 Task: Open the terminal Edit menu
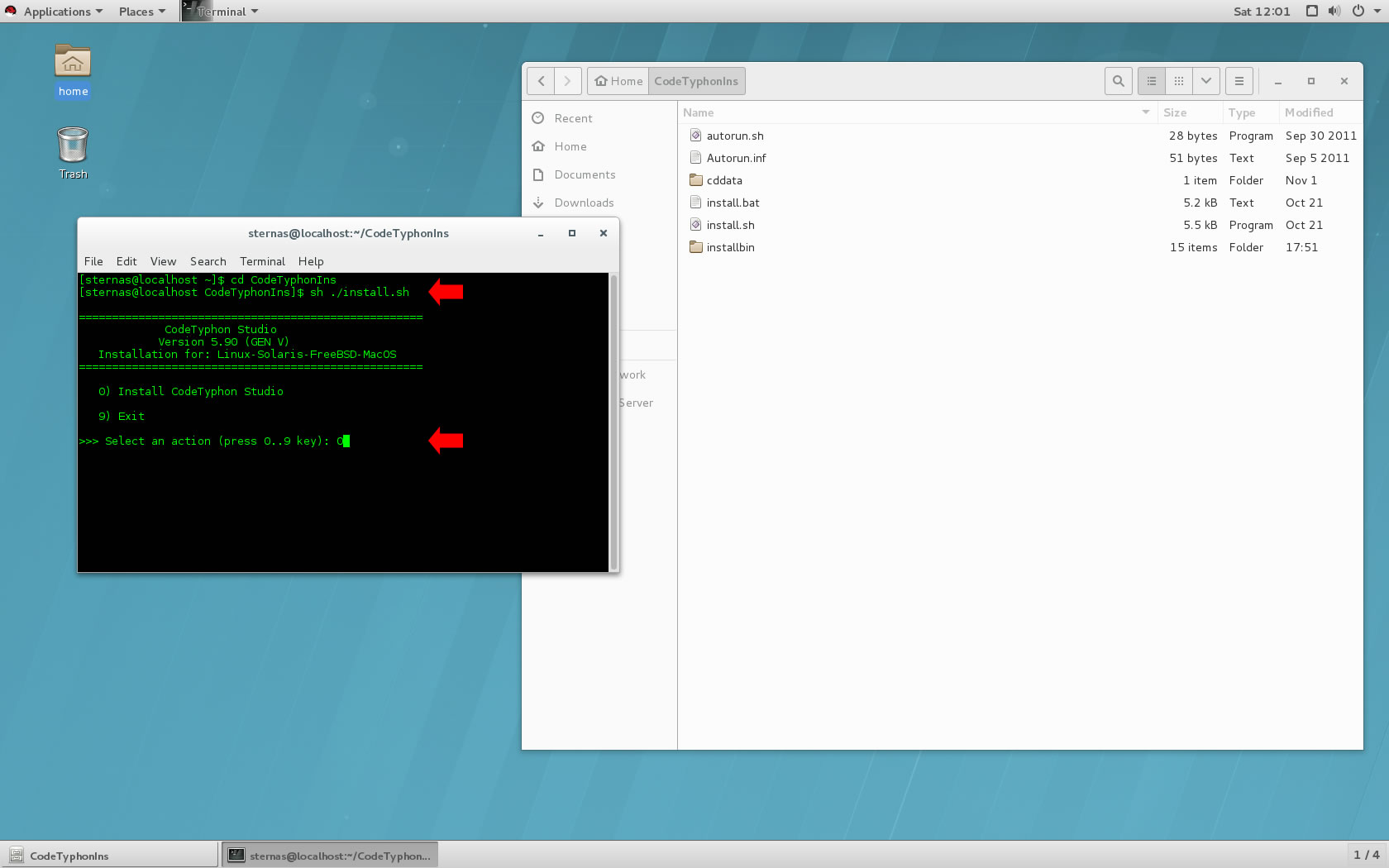tap(126, 261)
